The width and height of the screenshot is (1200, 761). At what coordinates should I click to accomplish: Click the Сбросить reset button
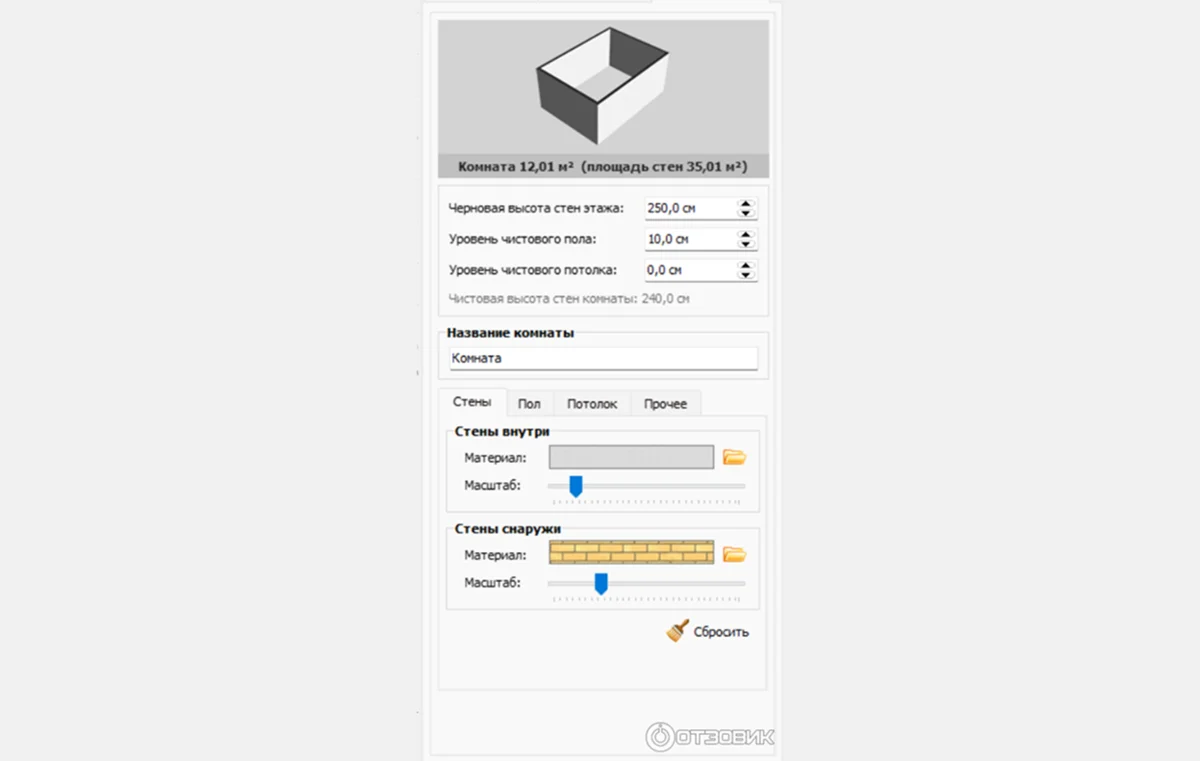pos(708,632)
